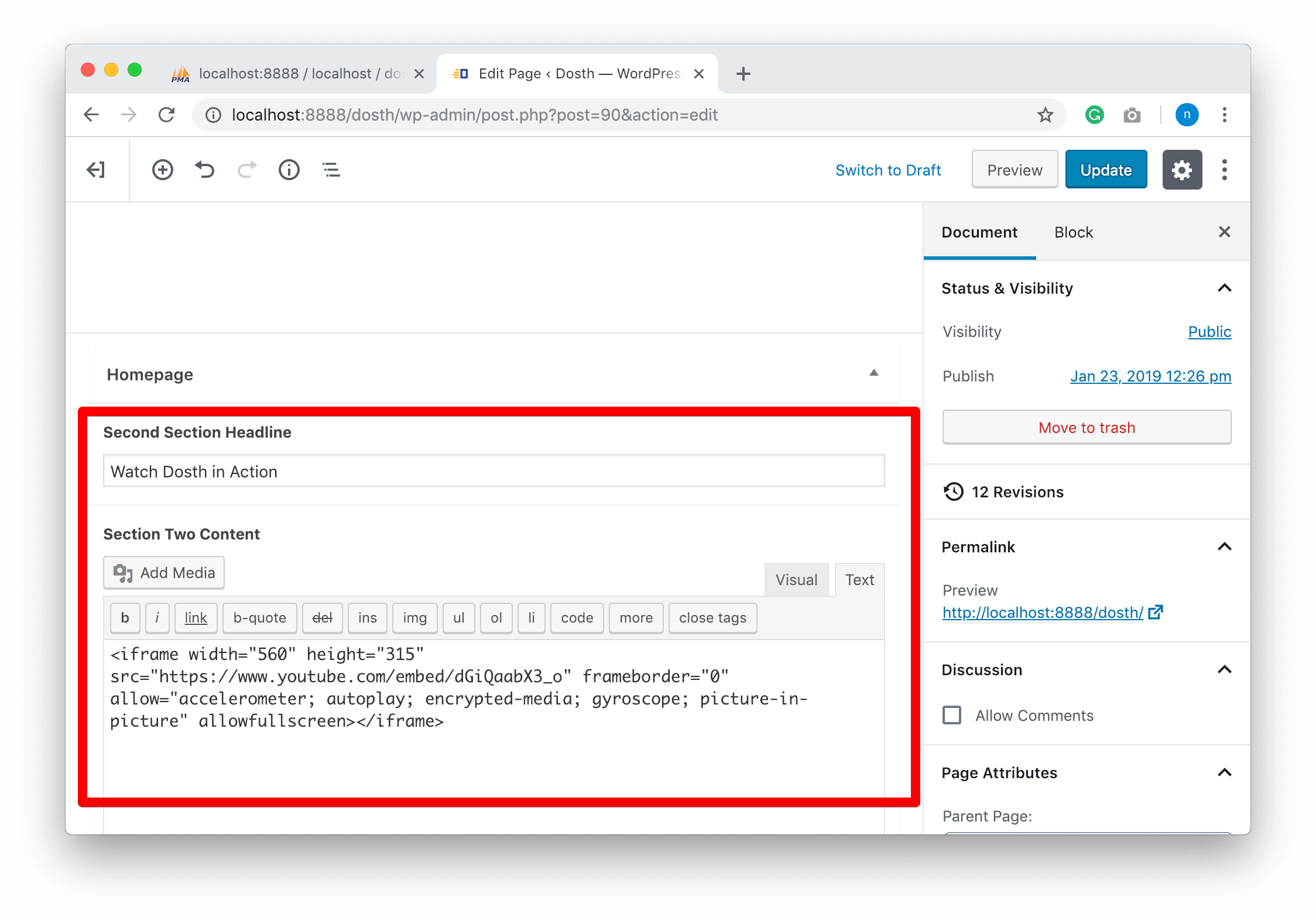This screenshot has width=1316, height=921.
Task: Collapse the Homepage meta box
Action: pyautogui.click(x=874, y=373)
